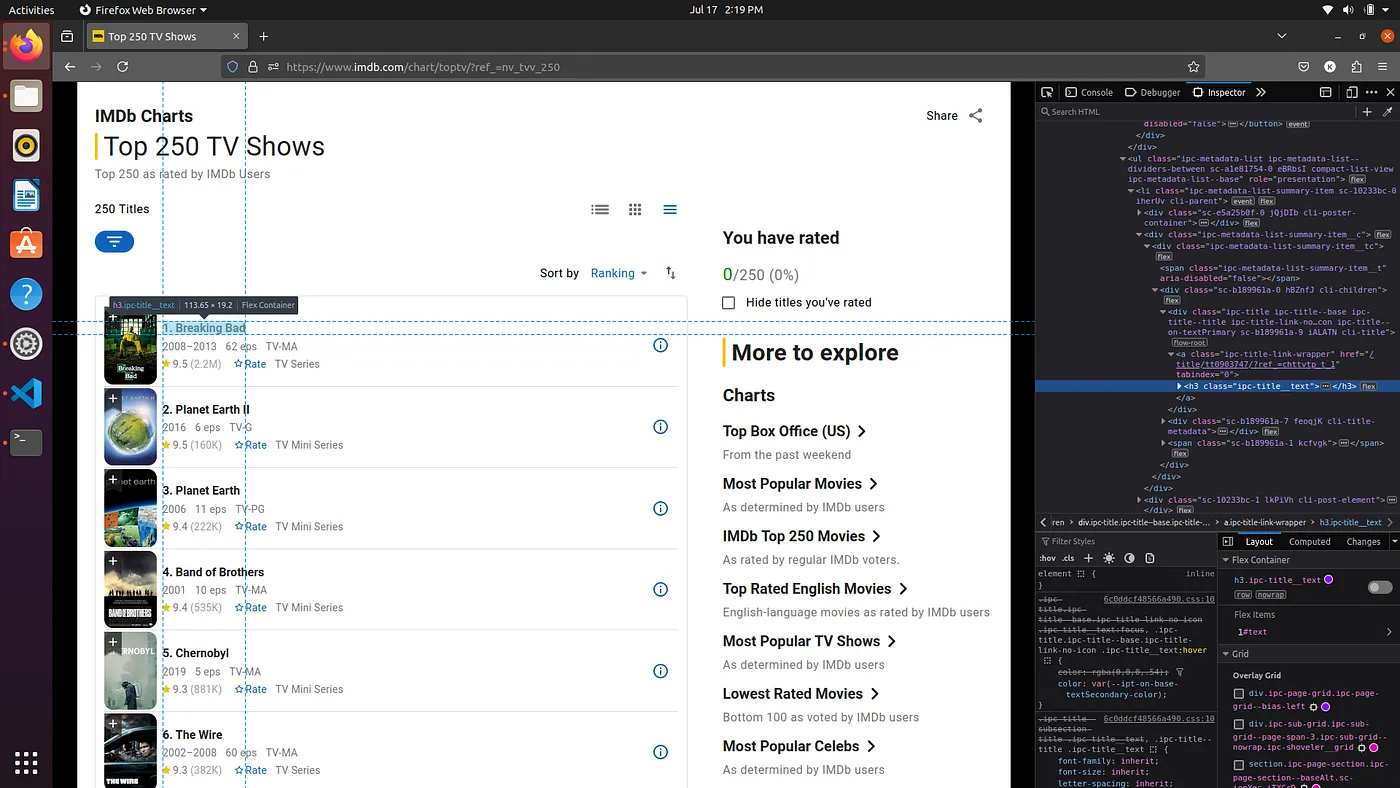This screenshot has height=788, width=1400.
Task: Add new CSS rule plus icon
Action: point(1090,558)
